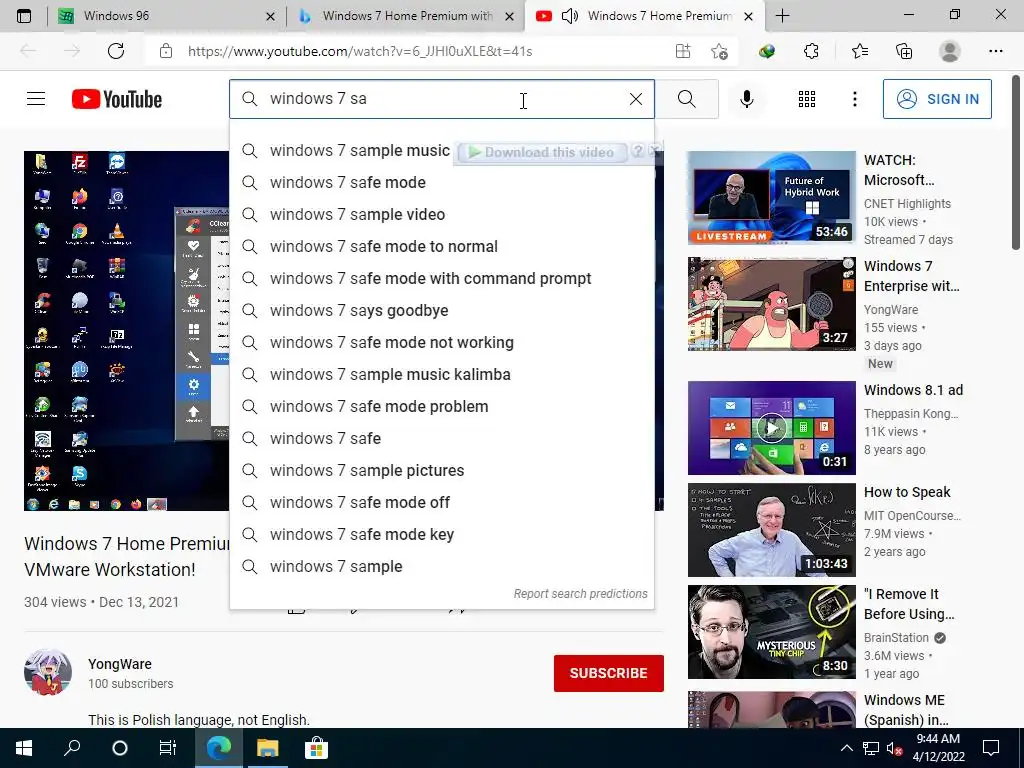Open Windows 7 Enterprise video thumbnail
This screenshot has width=1024, height=768.
[x=771, y=304]
